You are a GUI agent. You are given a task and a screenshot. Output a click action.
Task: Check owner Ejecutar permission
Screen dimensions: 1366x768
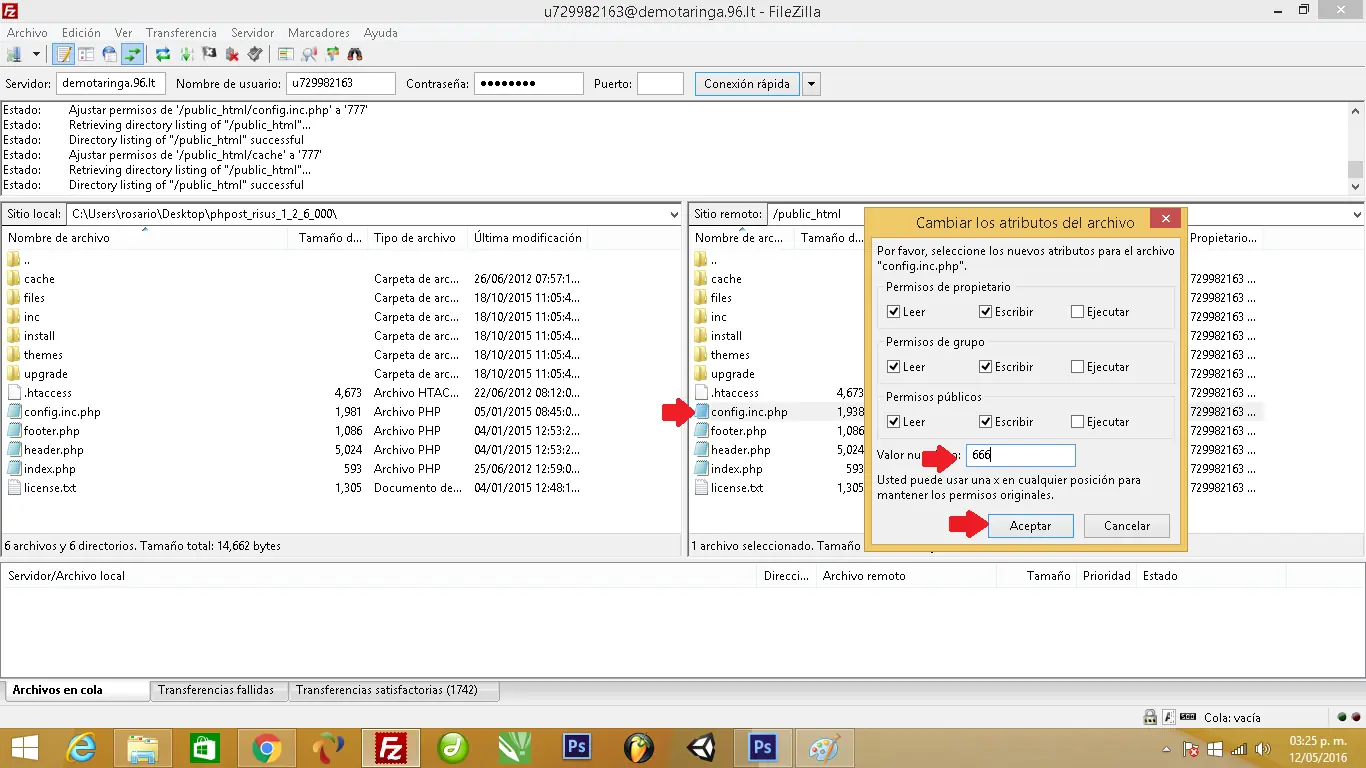pyautogui.click(x=1077, y=312)
